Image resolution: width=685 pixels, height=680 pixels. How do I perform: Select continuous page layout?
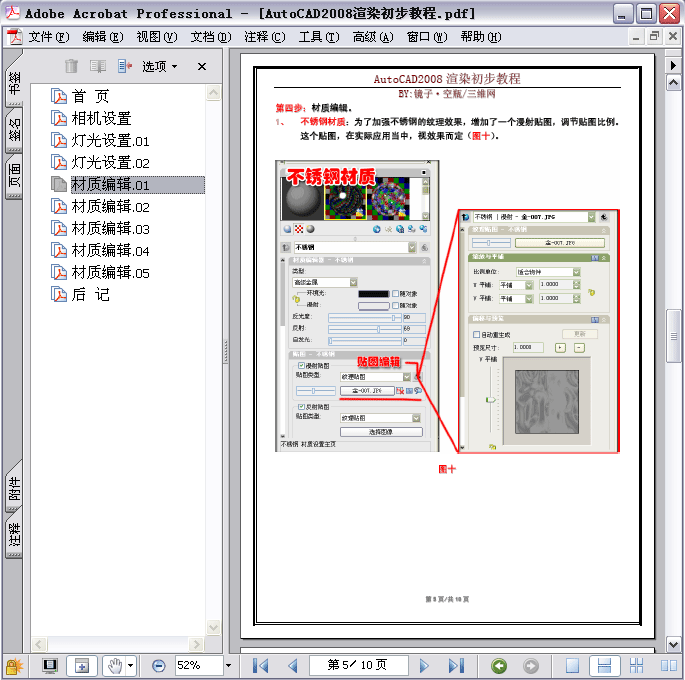point(604,666)
